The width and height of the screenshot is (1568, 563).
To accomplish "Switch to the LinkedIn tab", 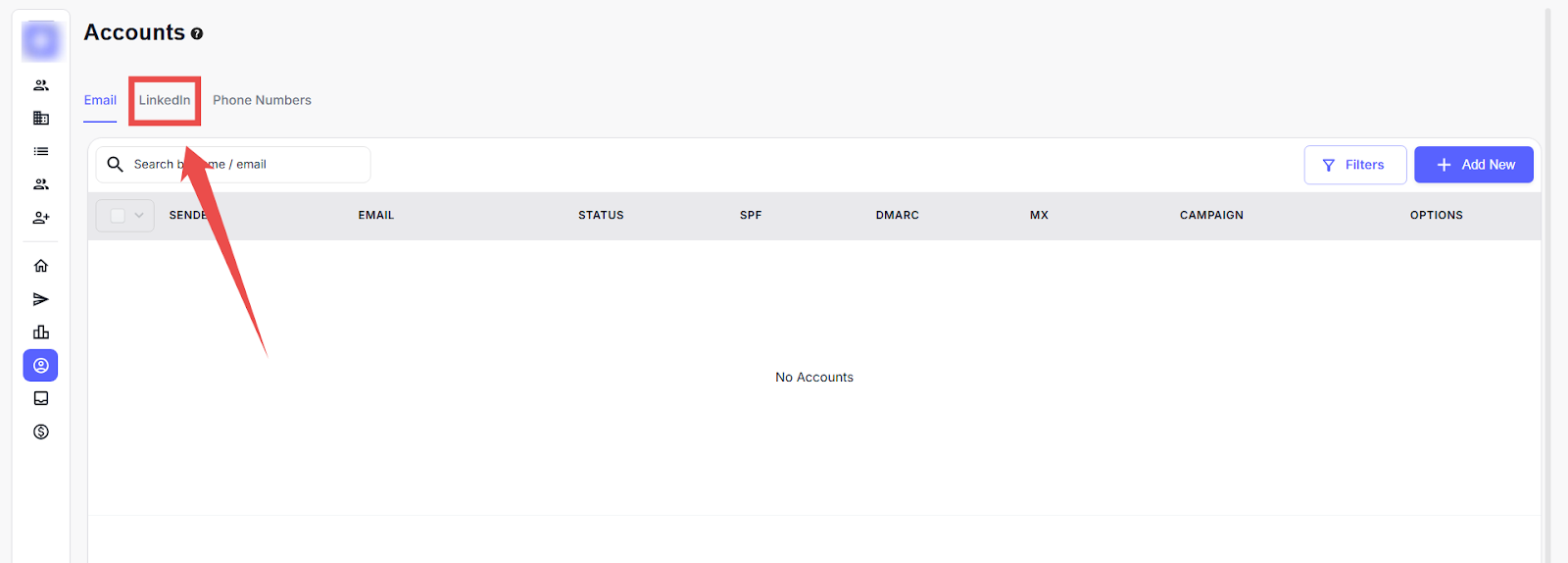I will pyautogui.click(x=165, y=100).
